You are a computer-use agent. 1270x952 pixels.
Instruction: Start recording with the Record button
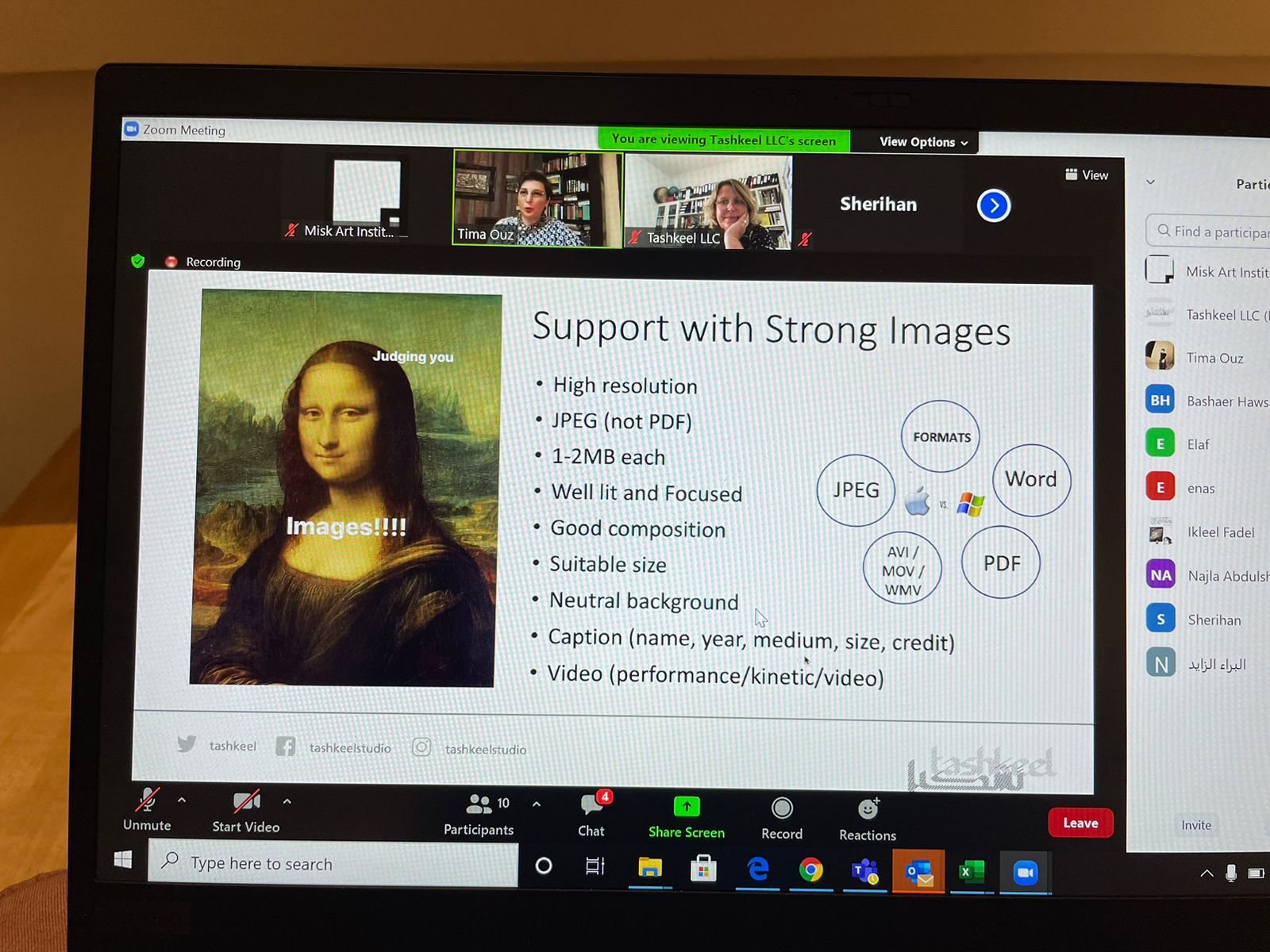782,820
